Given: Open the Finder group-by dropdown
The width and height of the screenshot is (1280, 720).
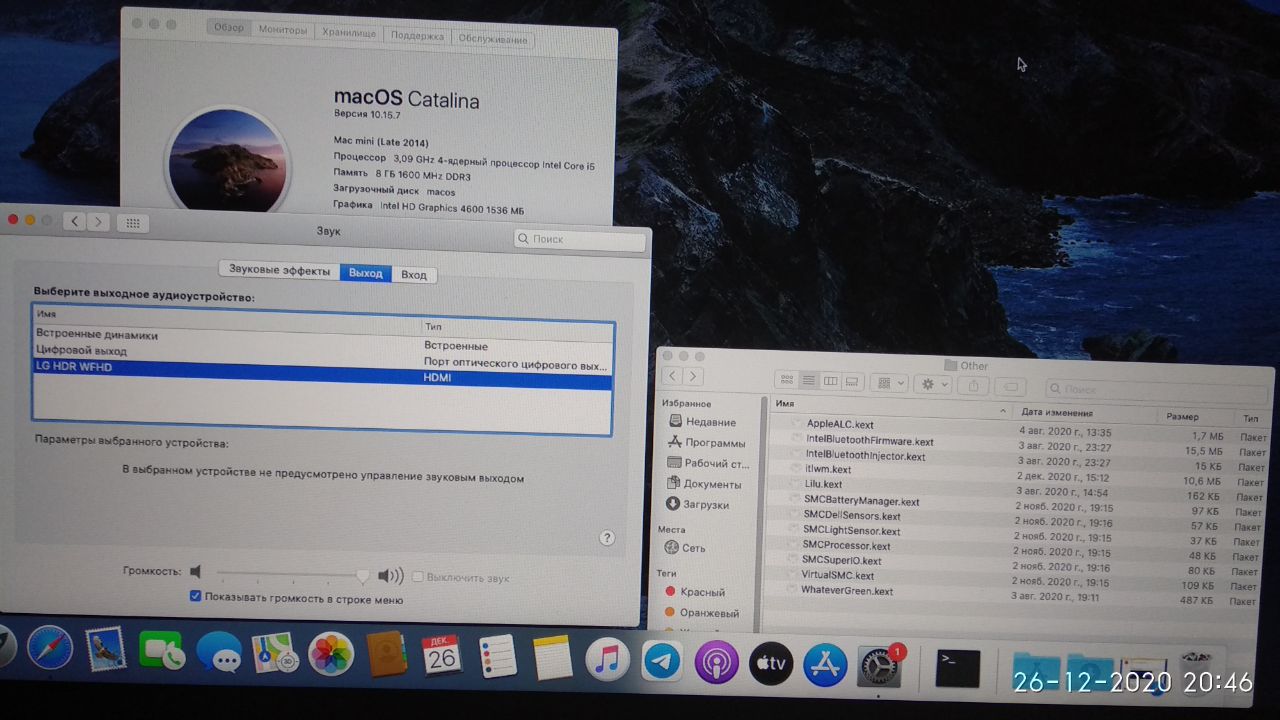Looking at the screenshot, I should [888, 383].
